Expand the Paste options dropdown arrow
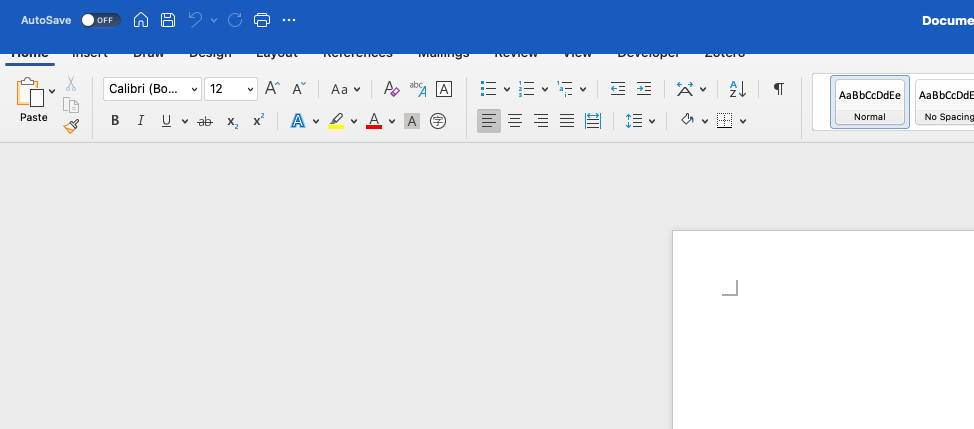This screenshot has width=974, height=429. pyautogui.click(x=52, y=91)
